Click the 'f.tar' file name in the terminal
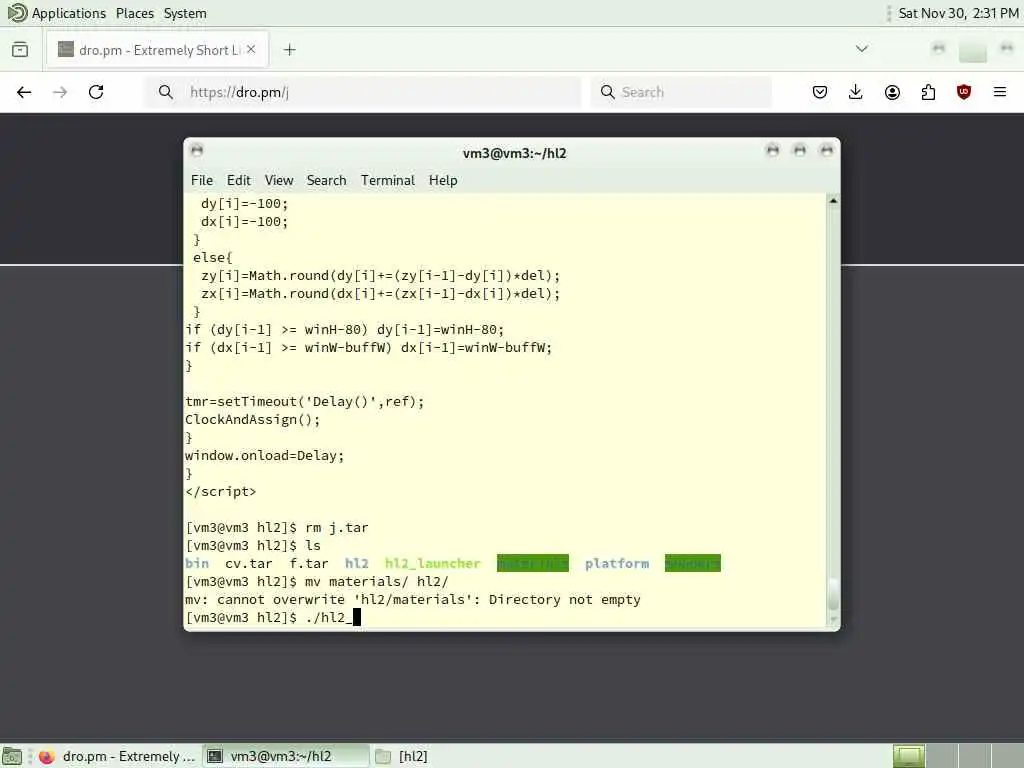This screenshot has height=768, width=1024. [308, 564]
